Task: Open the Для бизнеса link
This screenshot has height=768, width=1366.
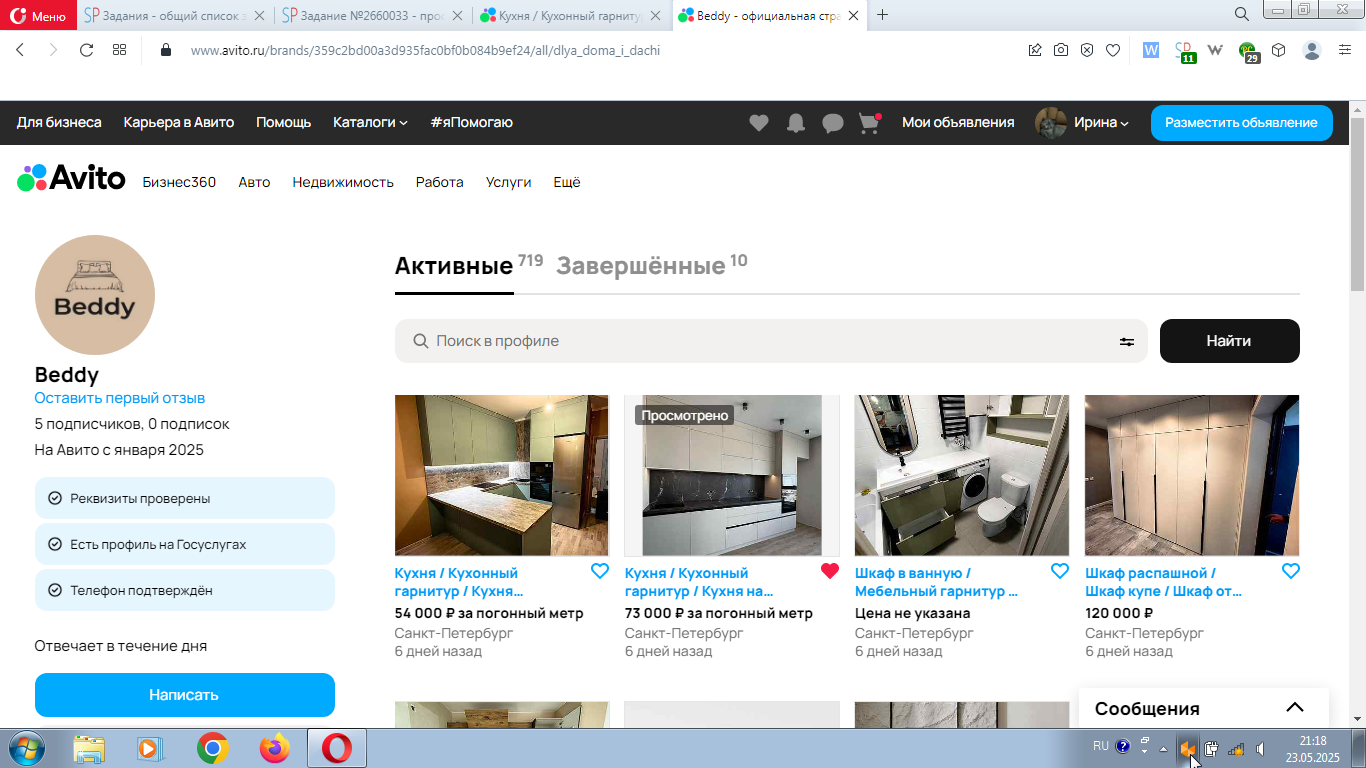Action: tap(59, 123)
